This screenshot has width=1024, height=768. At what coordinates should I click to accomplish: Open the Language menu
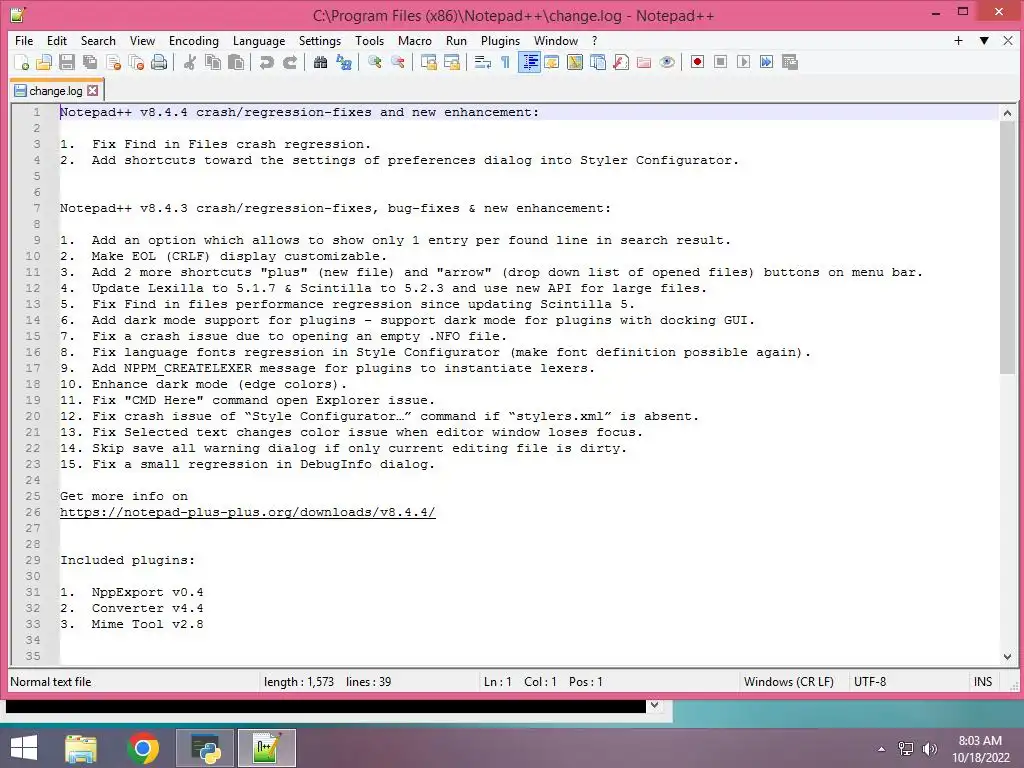tap(259, 40)
